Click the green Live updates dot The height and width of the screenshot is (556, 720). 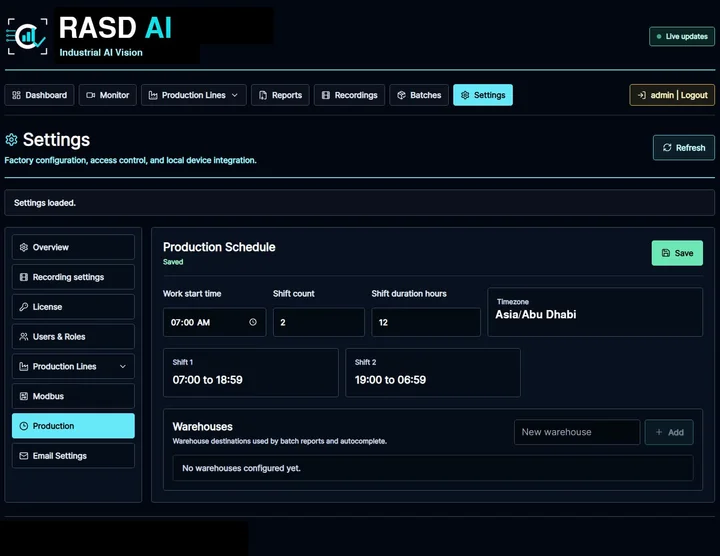pos(659,36)
